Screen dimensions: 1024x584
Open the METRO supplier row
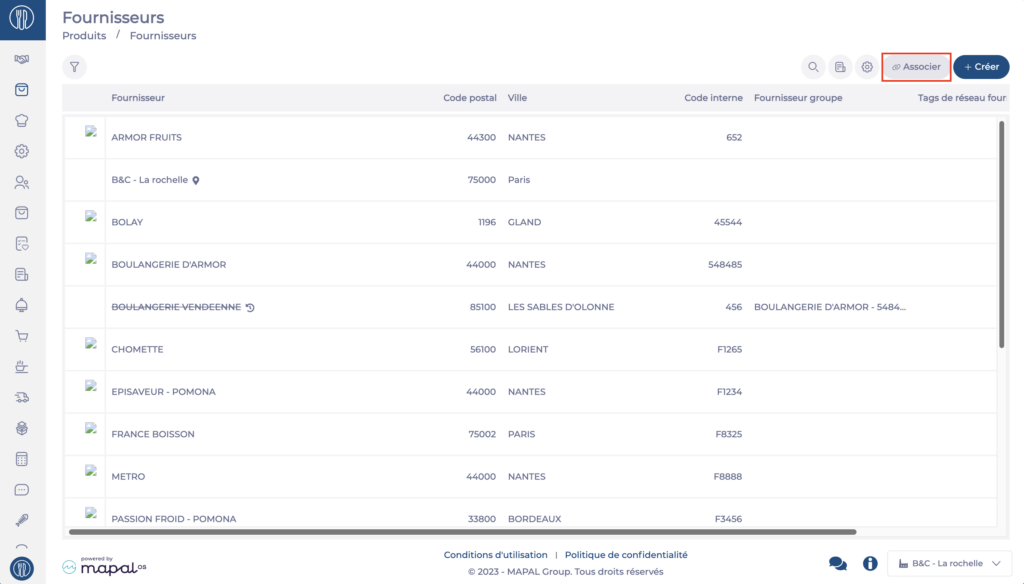click(530, 477)
